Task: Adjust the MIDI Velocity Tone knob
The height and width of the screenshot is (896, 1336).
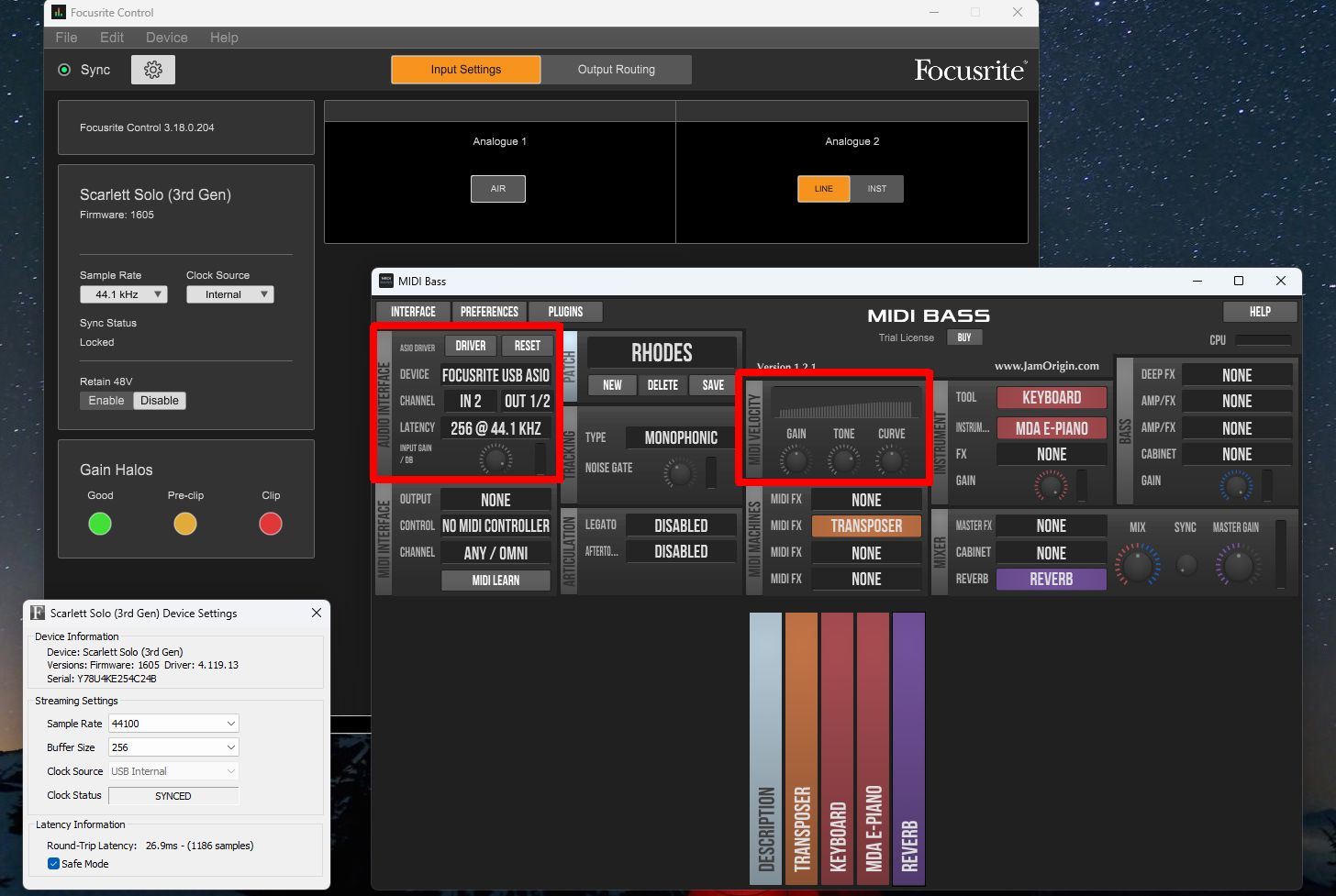Action: (x=843, y=460)
